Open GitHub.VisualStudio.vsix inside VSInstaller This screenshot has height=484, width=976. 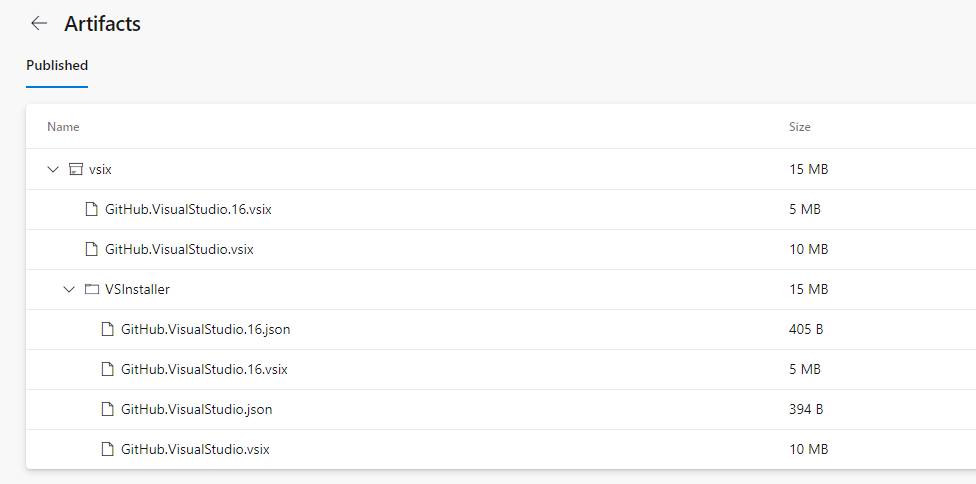point(195,449)
